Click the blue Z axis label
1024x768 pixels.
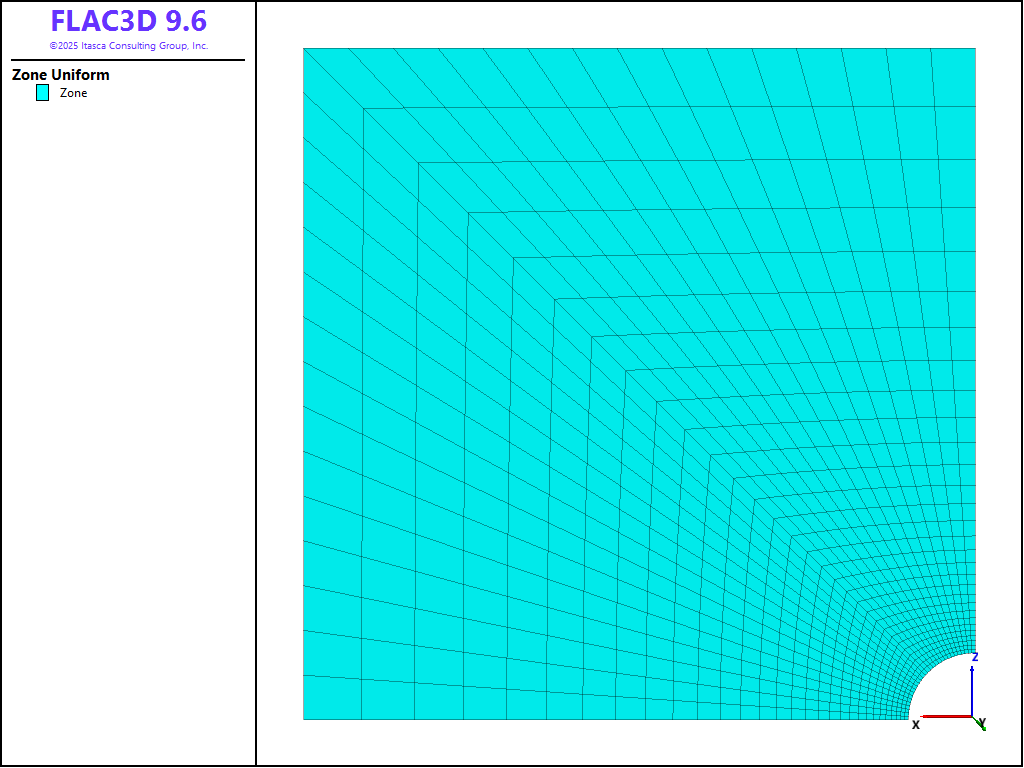975,657
